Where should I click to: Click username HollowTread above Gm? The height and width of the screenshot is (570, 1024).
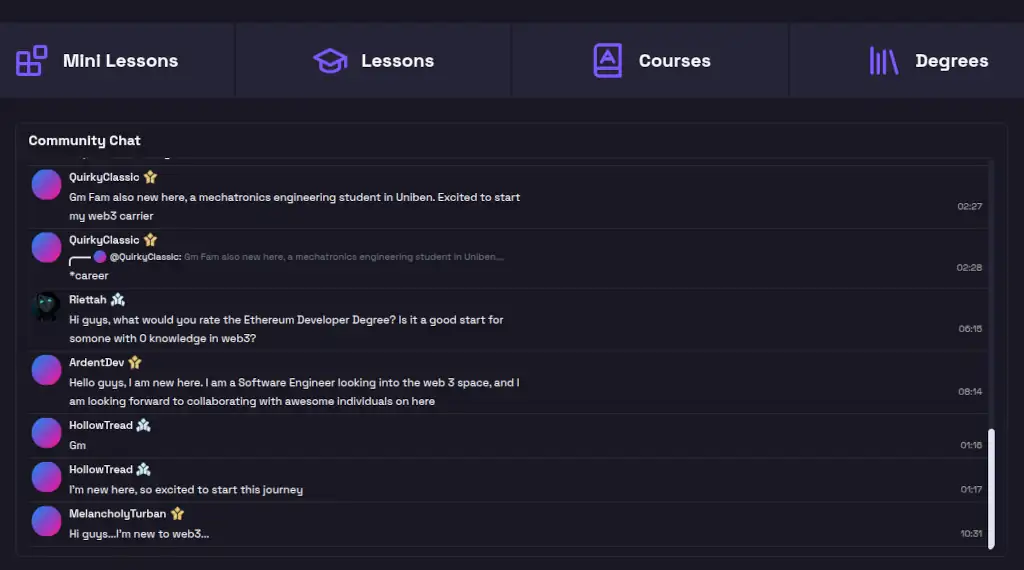101,425
